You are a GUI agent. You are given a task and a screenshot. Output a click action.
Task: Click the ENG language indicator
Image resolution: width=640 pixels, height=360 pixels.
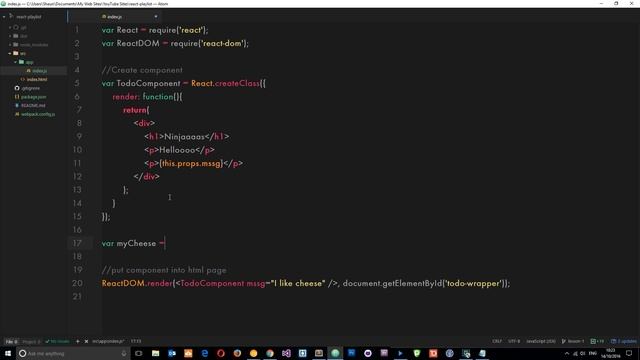tap(593, 353)
